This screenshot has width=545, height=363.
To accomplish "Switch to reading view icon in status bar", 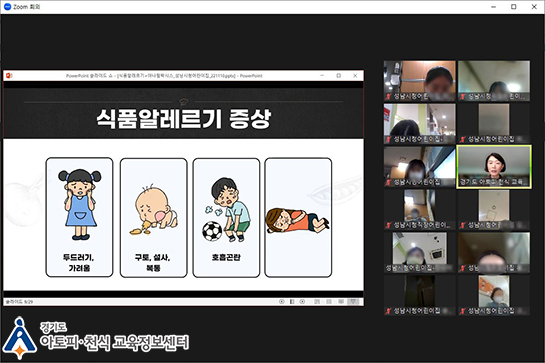I will (341, 301).
